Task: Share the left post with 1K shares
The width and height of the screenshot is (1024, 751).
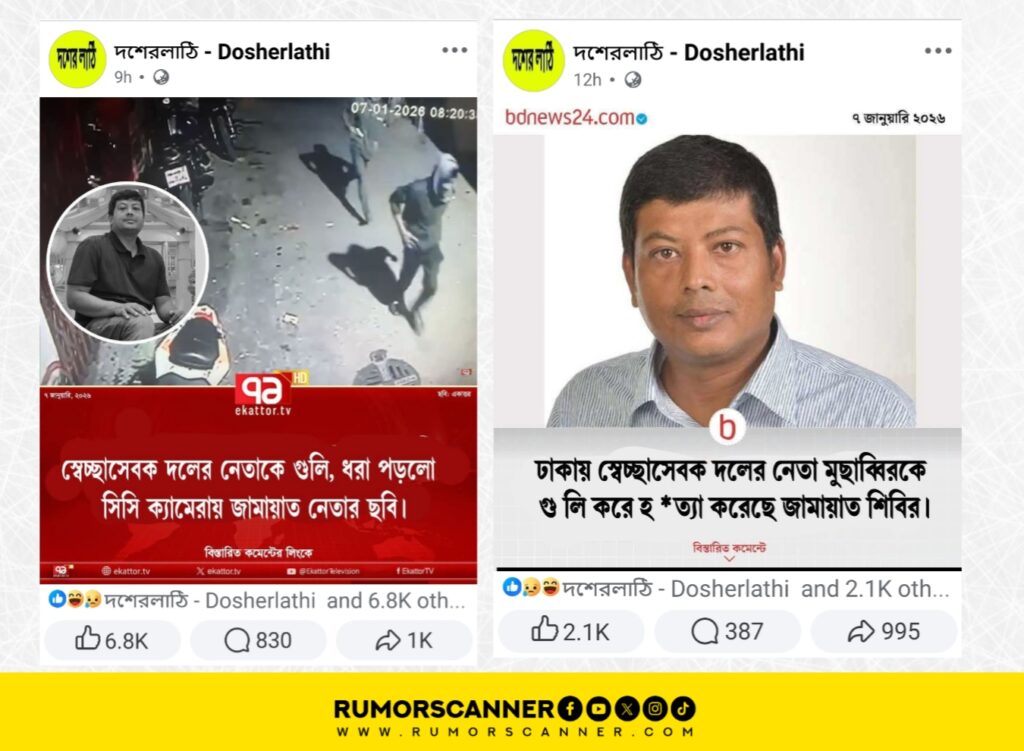Action: 404,640
